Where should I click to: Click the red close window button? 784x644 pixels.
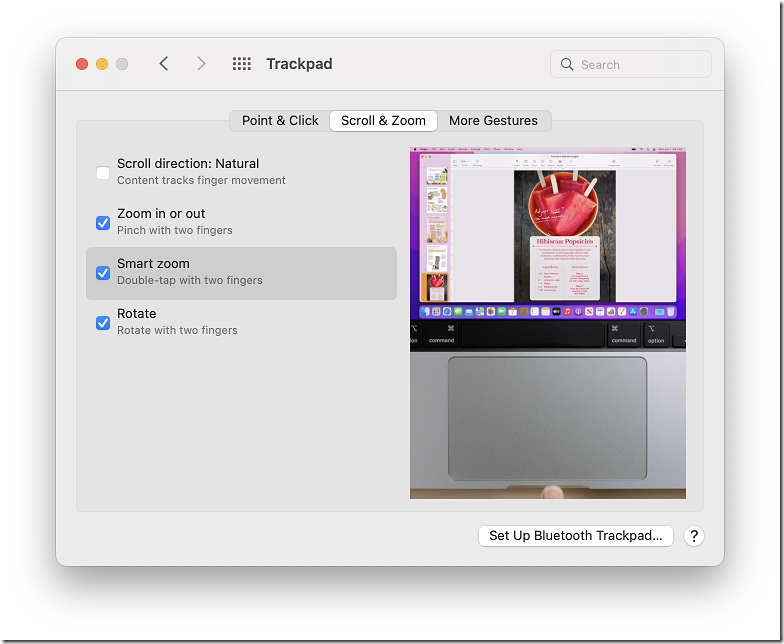(x=82, y=64)
